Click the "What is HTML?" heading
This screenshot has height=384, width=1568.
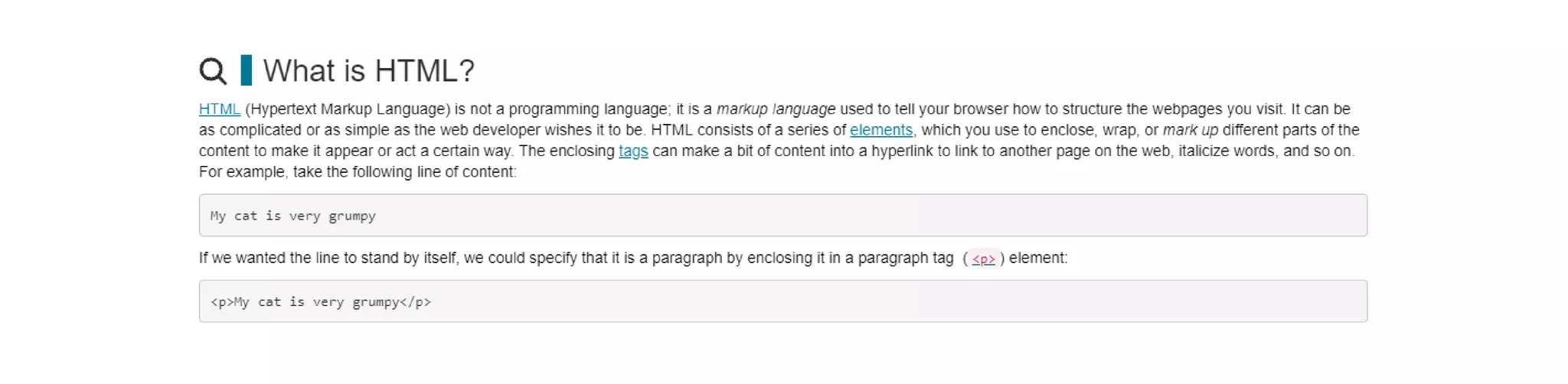pos(368,71)
